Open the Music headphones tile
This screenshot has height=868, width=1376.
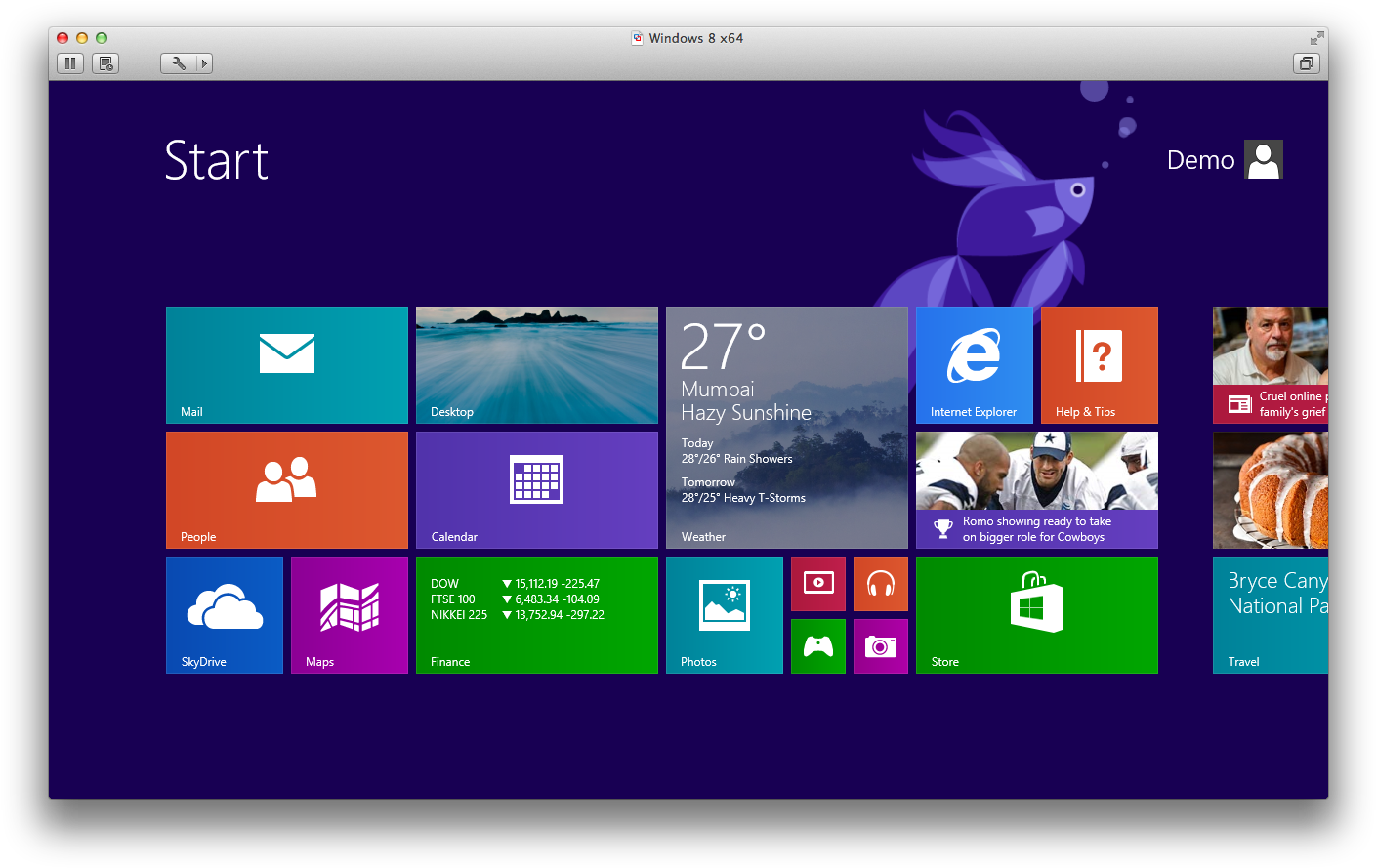pos(881,584)
